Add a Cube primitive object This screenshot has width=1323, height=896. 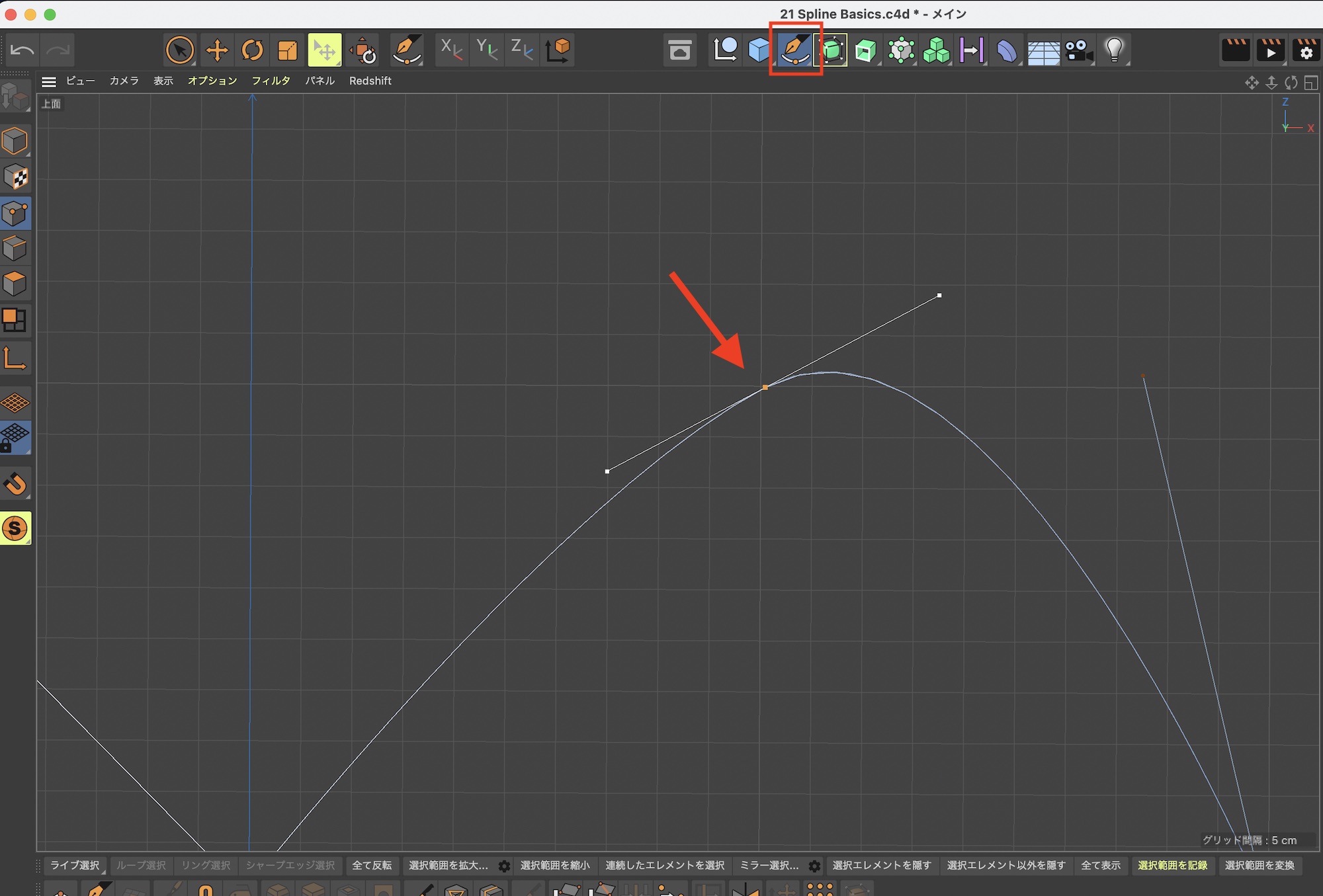pyautogui.click(x=759, y=50)
